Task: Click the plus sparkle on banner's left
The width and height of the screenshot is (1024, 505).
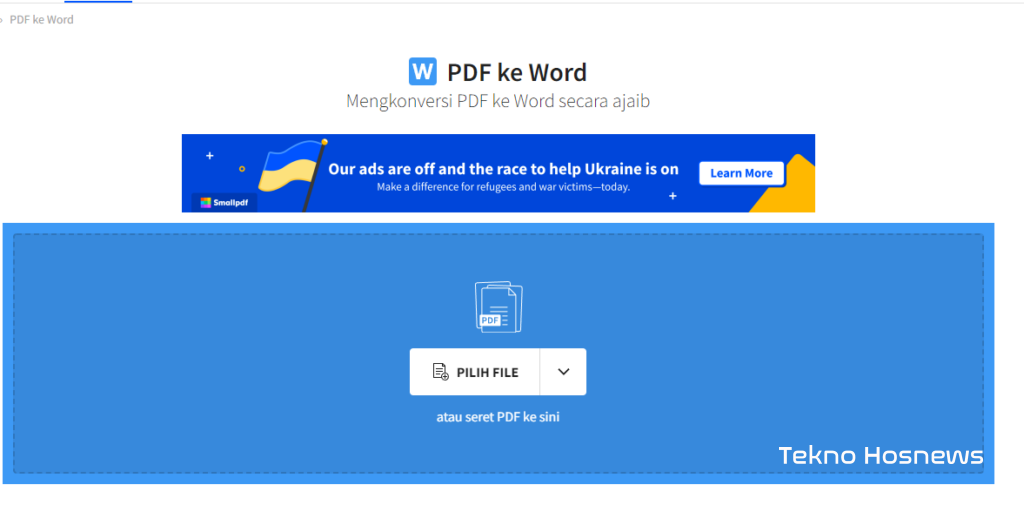Action: (x=210, y=156)
